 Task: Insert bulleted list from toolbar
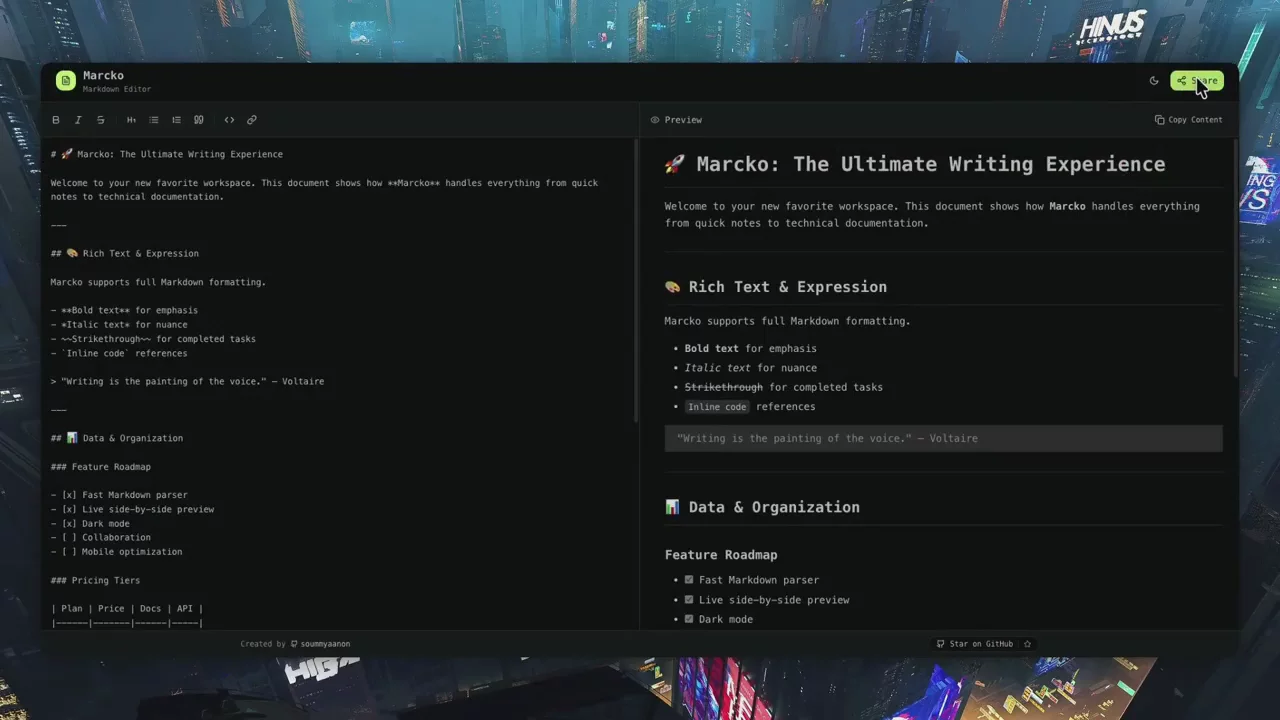[154, 120]
